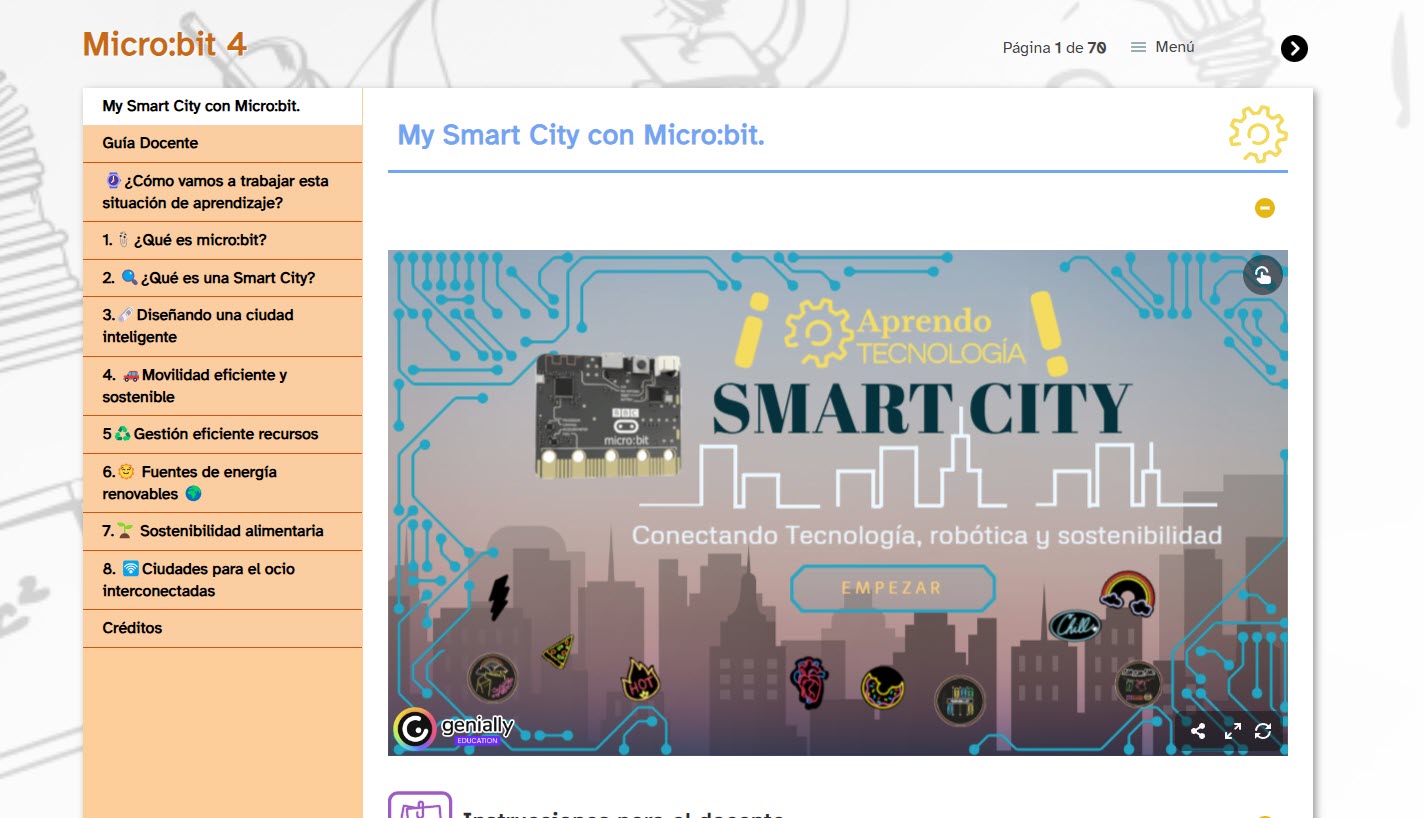The width and height of the screenshot is (1424, 818).
Task: Go to next page with black arrow
Action: [x=1294, y=48]
